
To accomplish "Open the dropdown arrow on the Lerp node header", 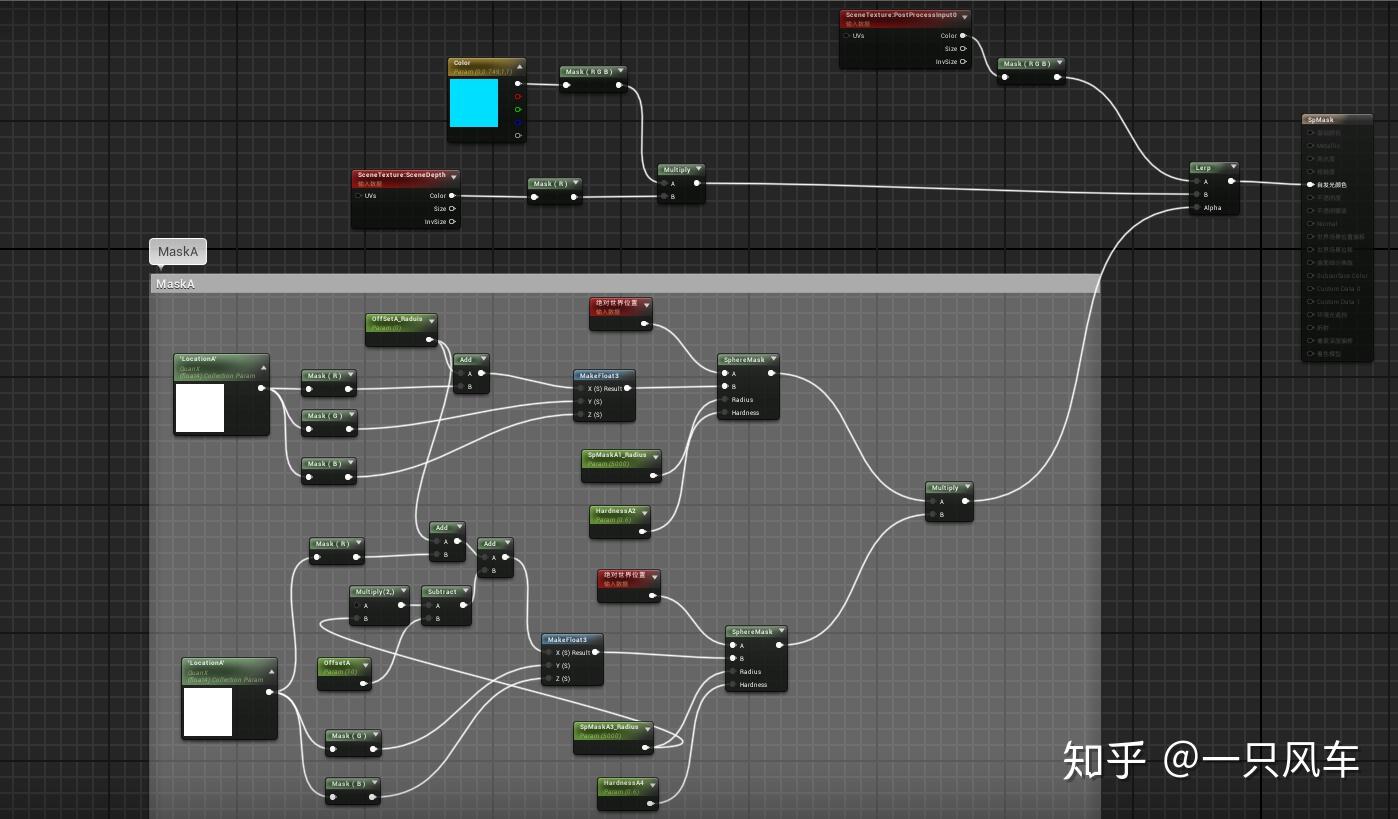I will pos(1234,166).
